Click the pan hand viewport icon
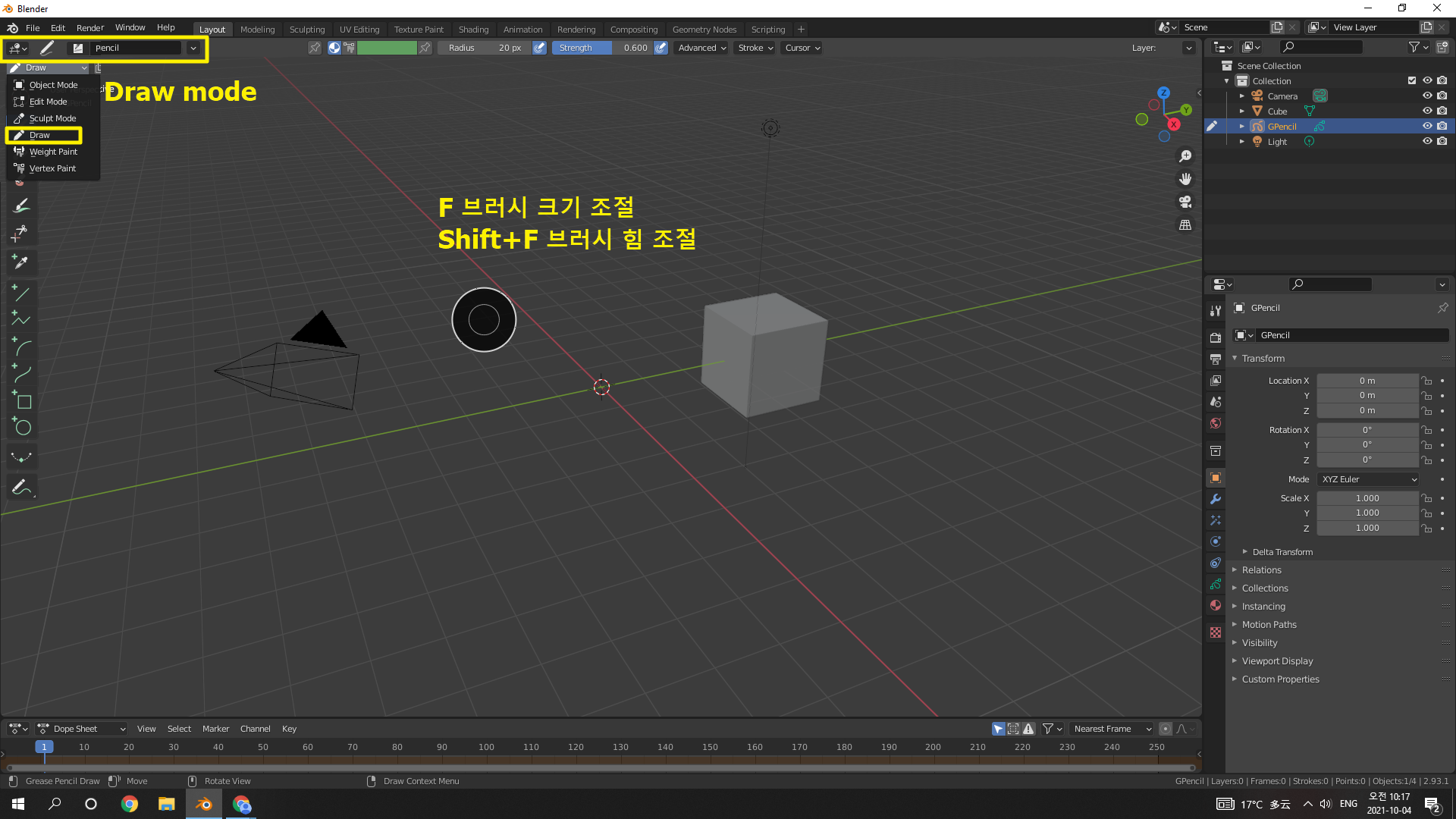The height and width of the screenshot is (819, 1456). [1185, 179]
